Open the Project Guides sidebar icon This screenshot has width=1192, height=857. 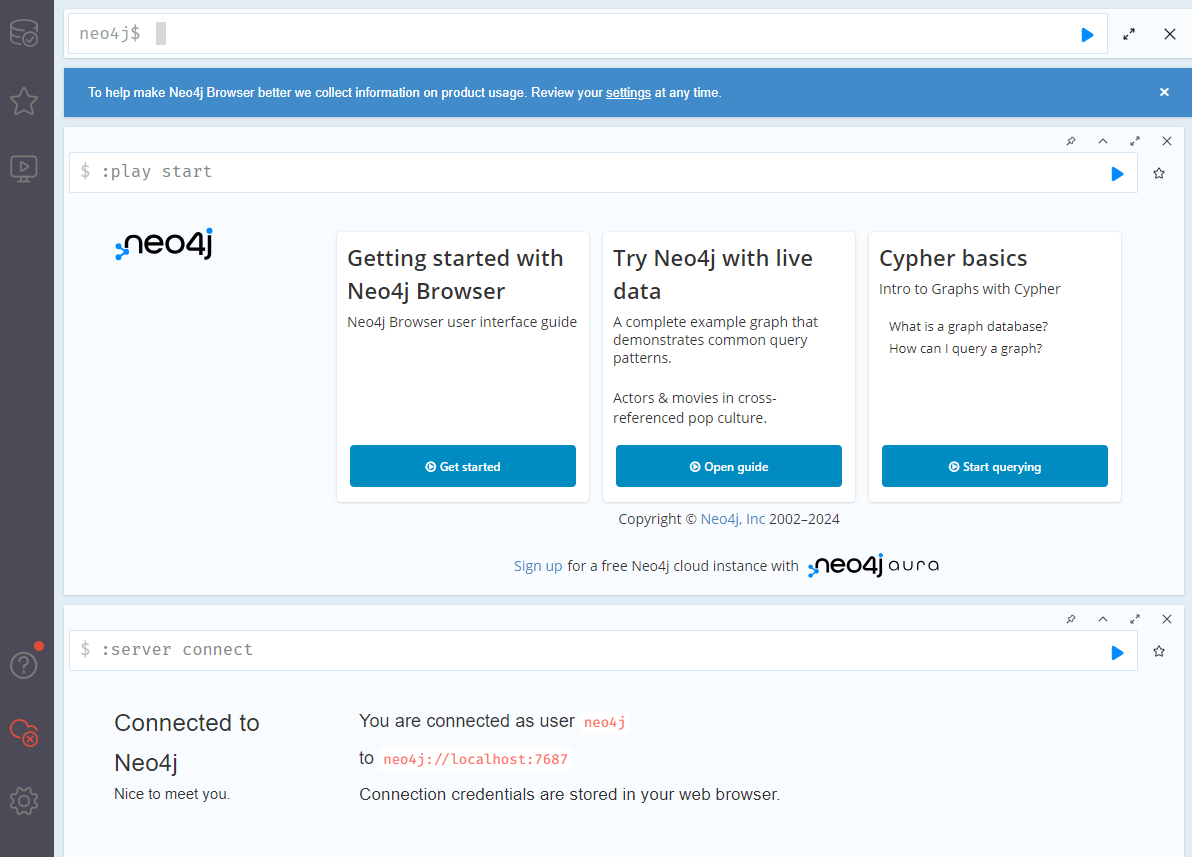[24, 168]
